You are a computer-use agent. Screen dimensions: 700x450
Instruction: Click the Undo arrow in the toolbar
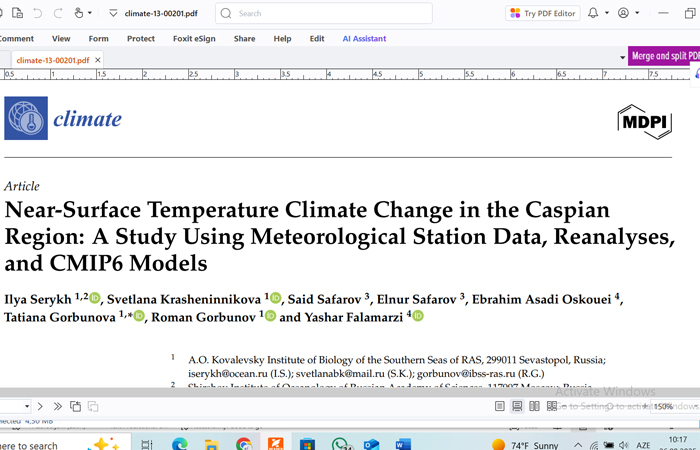(38, 13)
